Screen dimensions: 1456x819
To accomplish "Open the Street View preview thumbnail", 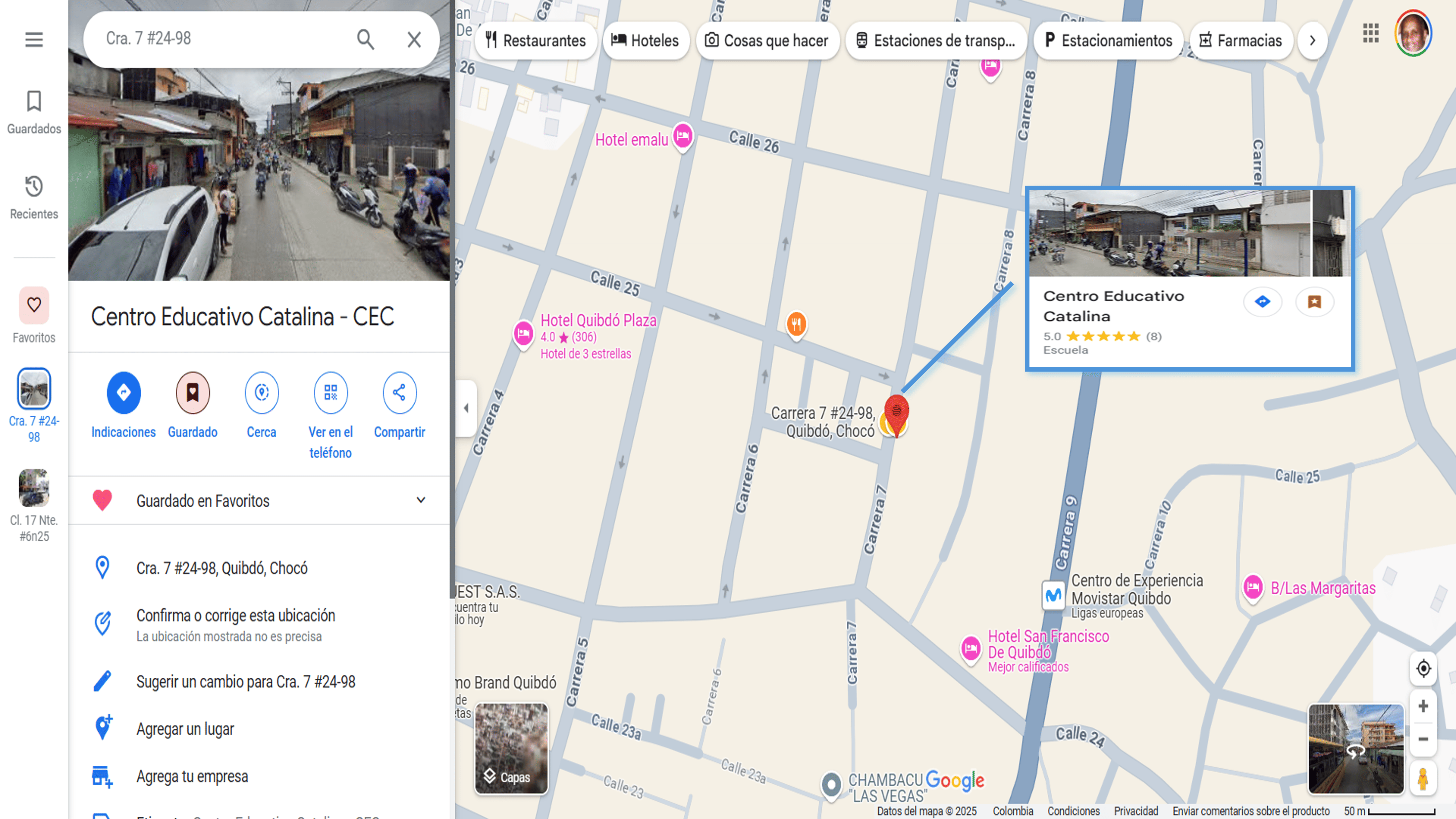I will (x=1356, y=748).
